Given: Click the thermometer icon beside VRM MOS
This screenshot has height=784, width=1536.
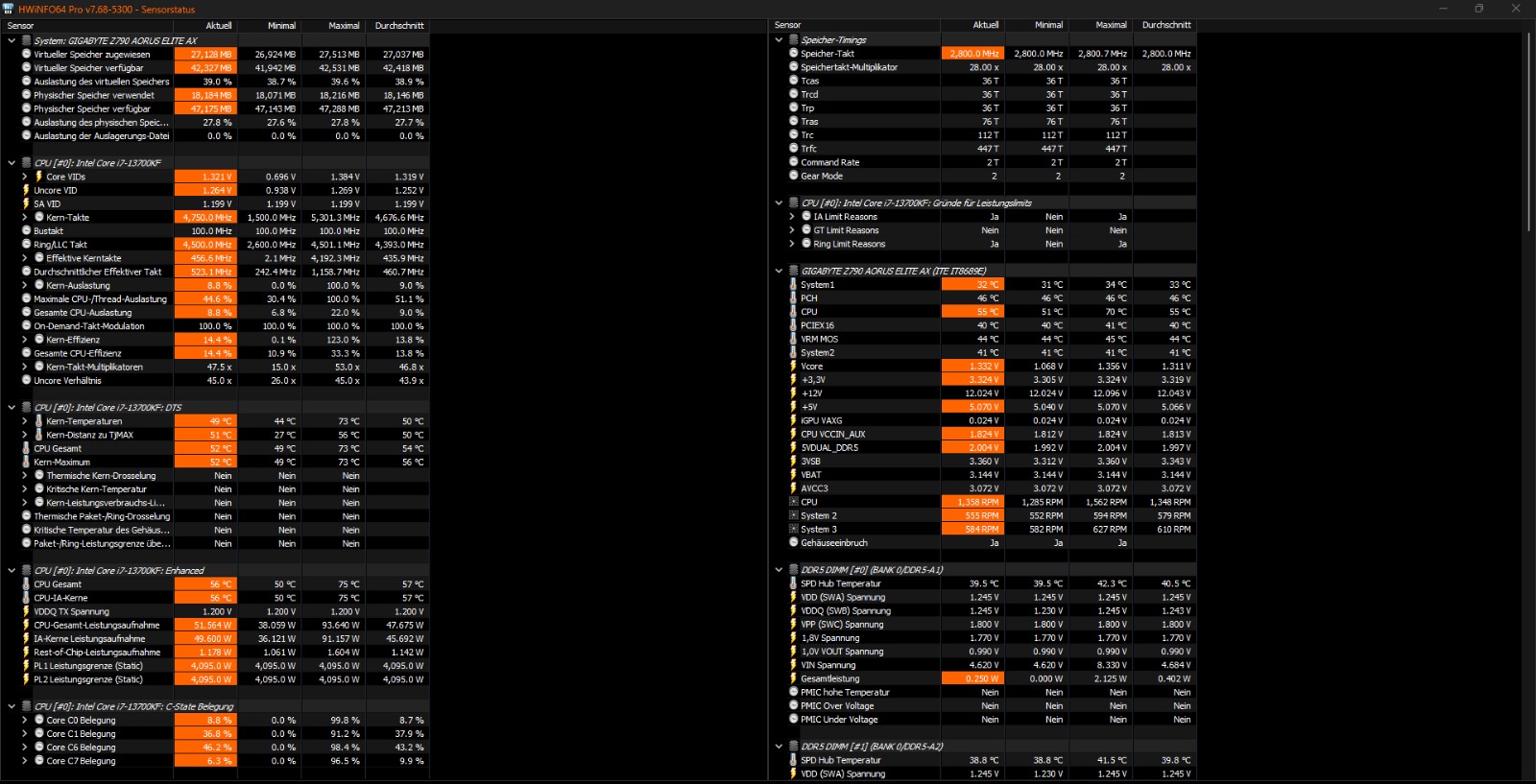Looking at the screenshot, I should [794, 339].
